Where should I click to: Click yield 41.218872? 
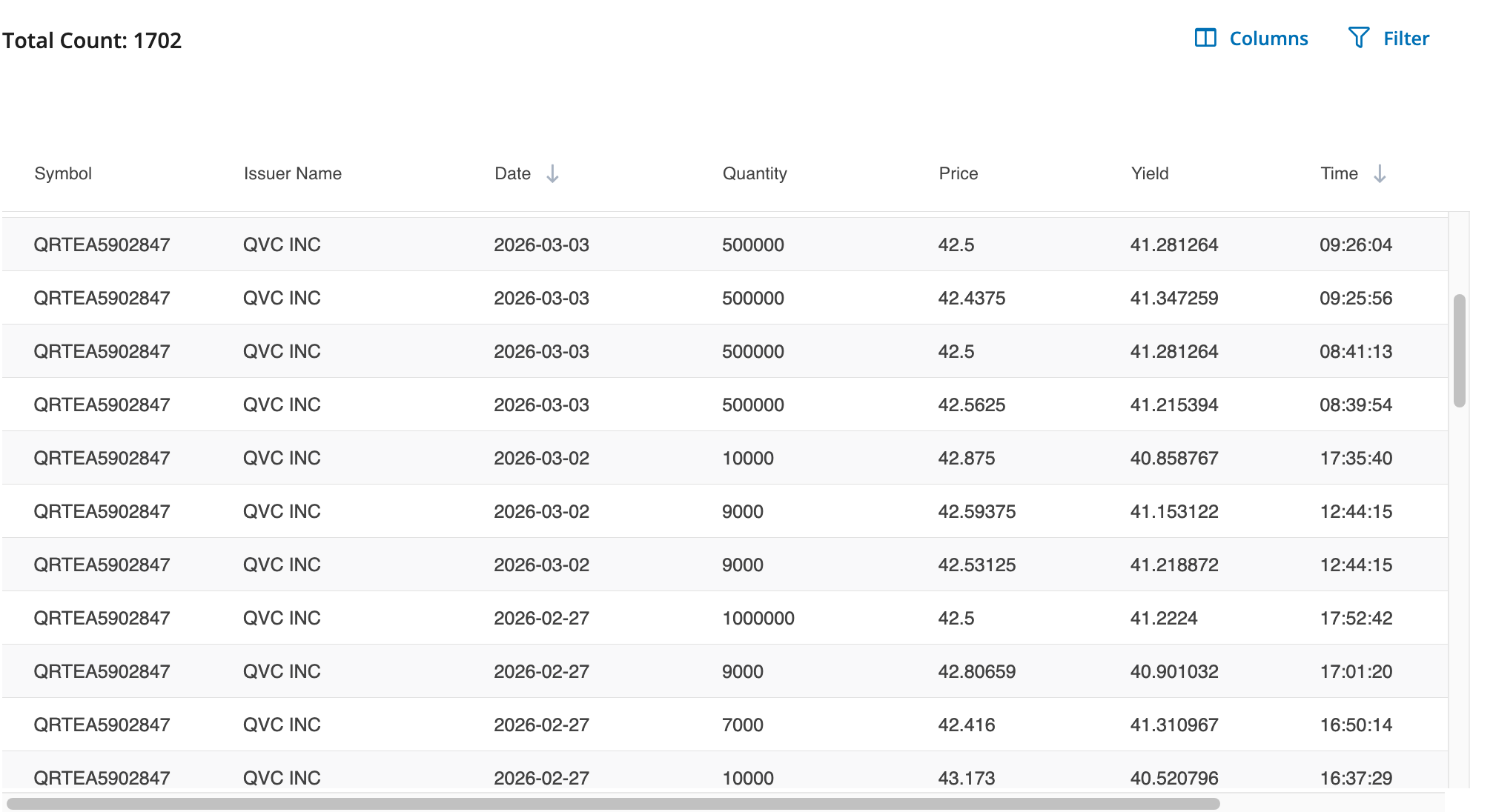point(1174,565)
